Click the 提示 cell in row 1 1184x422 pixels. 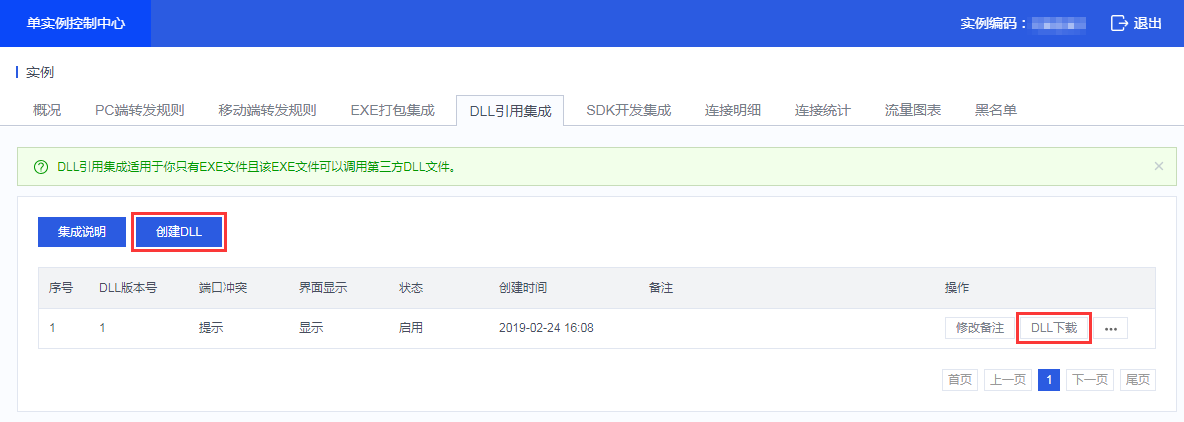coord(211,328)
